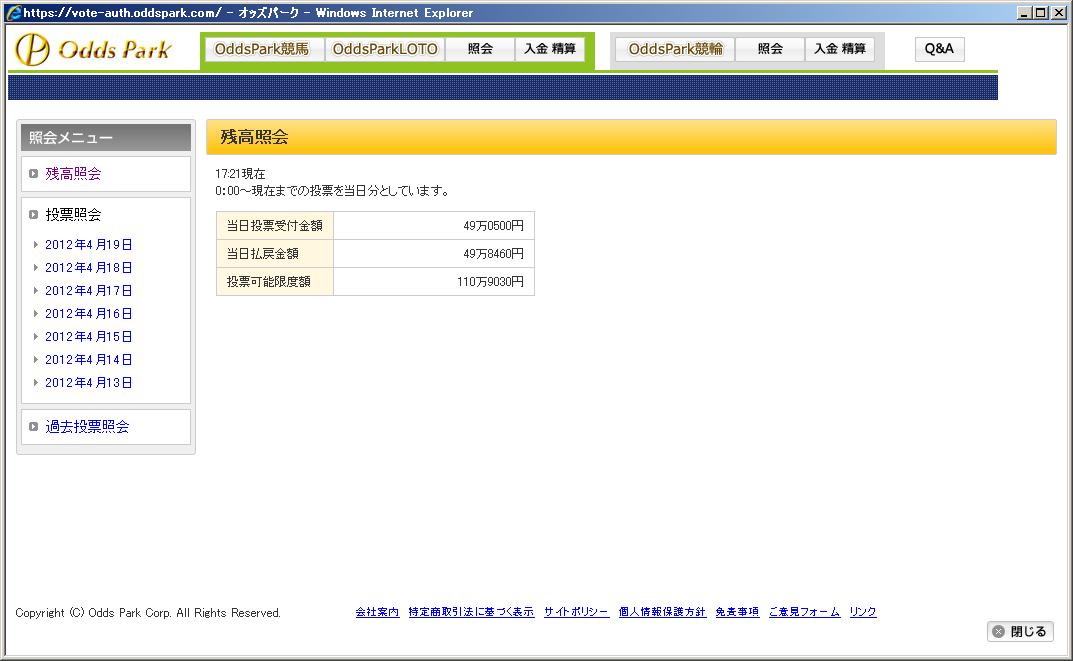This screenshot has height=661, width=1073.
Task: Click 入金 精算 in the green group
Action: tap(550, 49)
